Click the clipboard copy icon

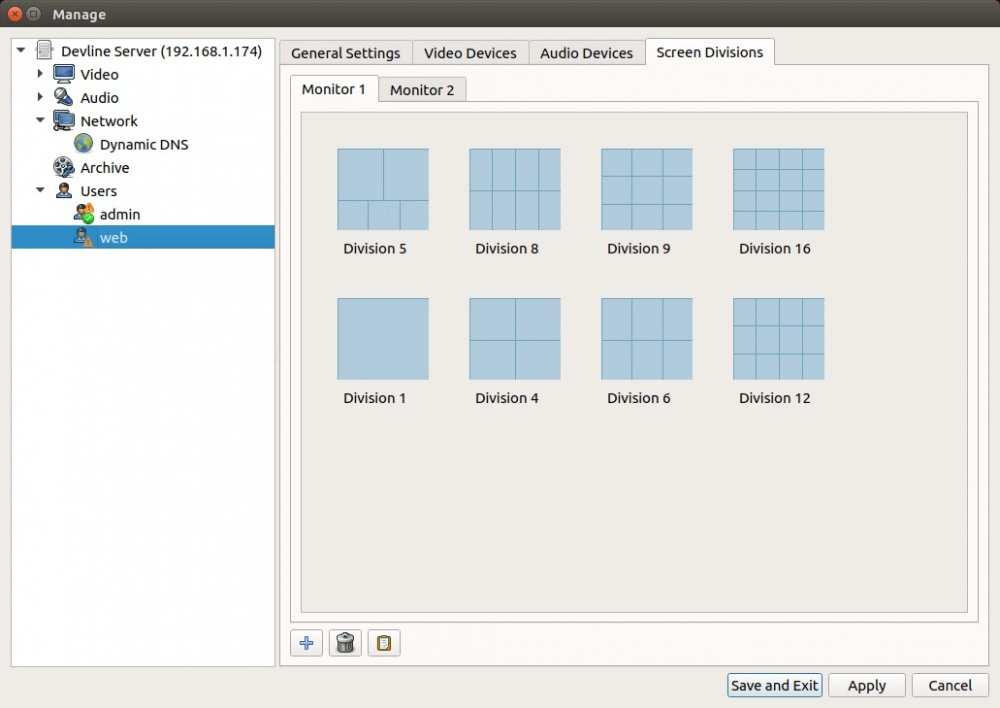(x=384, y=643)
